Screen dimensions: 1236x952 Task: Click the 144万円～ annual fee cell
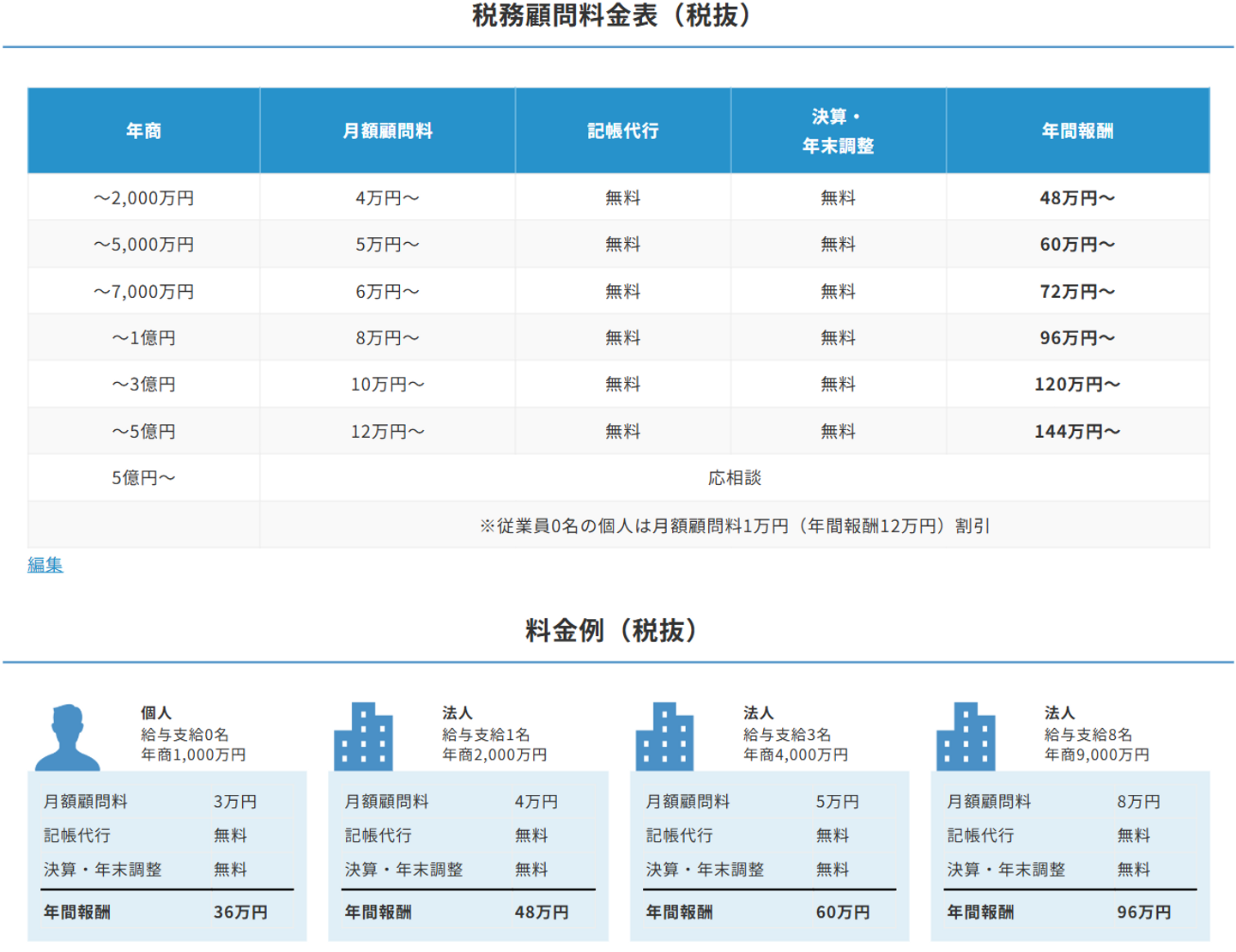click(x=1078, y=432)
